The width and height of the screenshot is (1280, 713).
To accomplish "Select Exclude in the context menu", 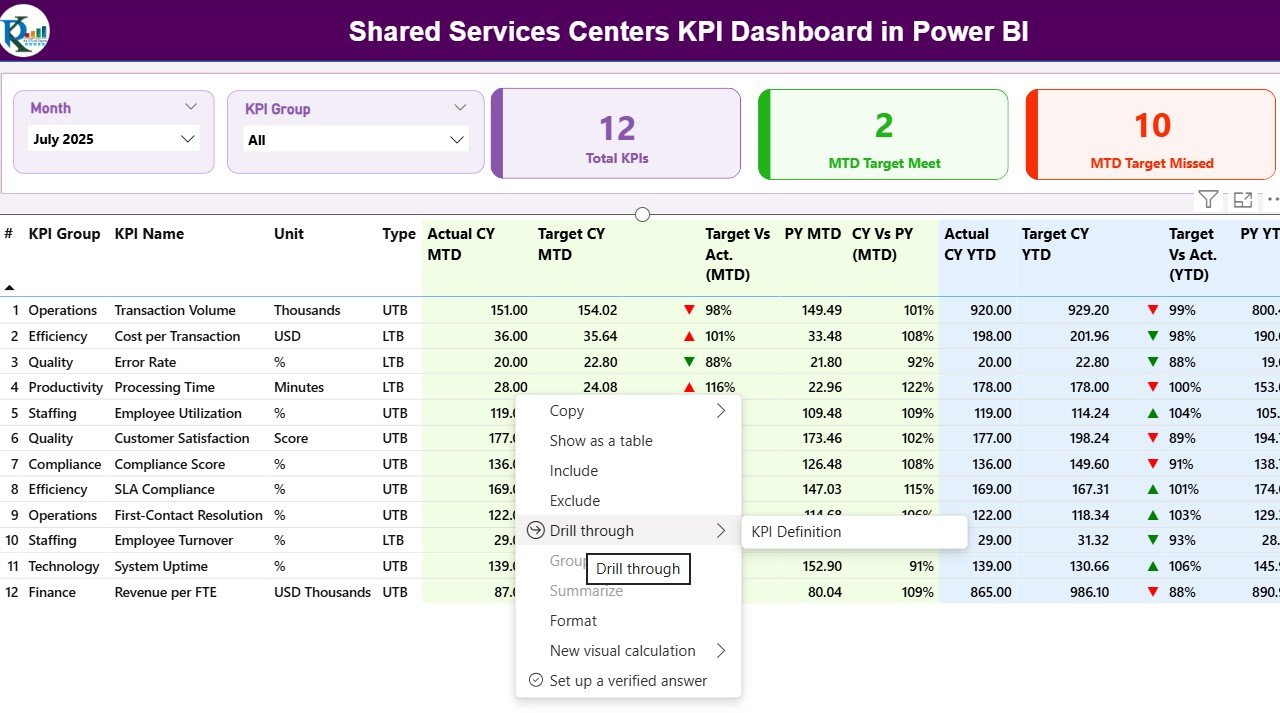I will pos(575,501).
